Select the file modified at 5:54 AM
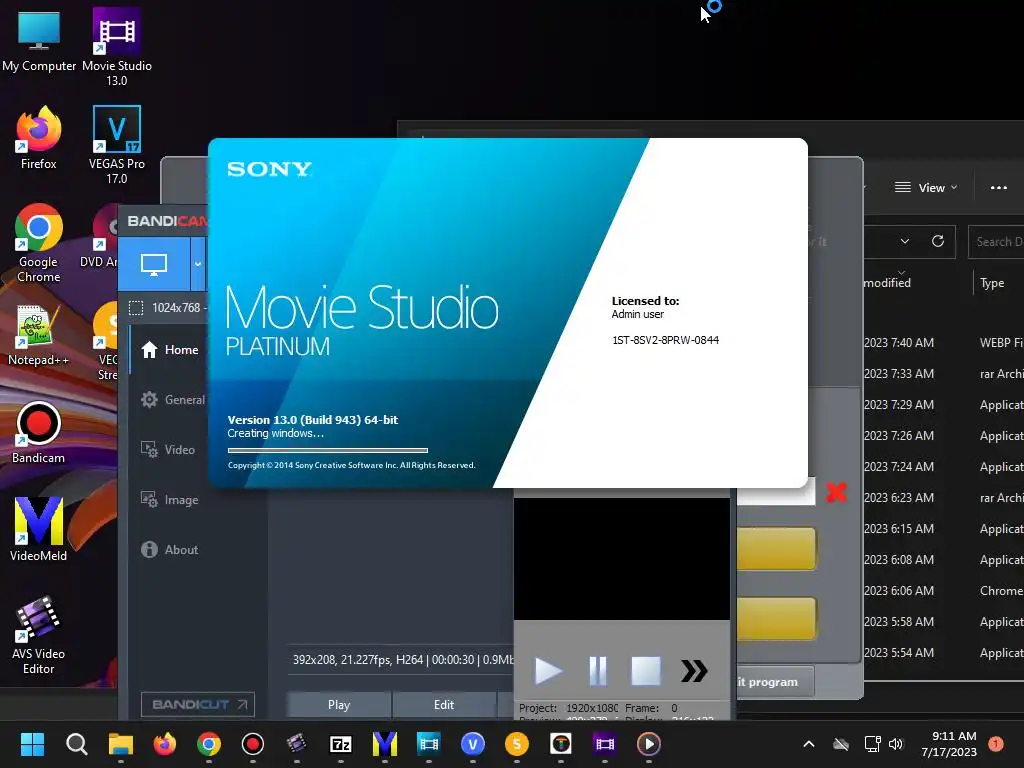Screen dimensions: 1024x768 944,652
